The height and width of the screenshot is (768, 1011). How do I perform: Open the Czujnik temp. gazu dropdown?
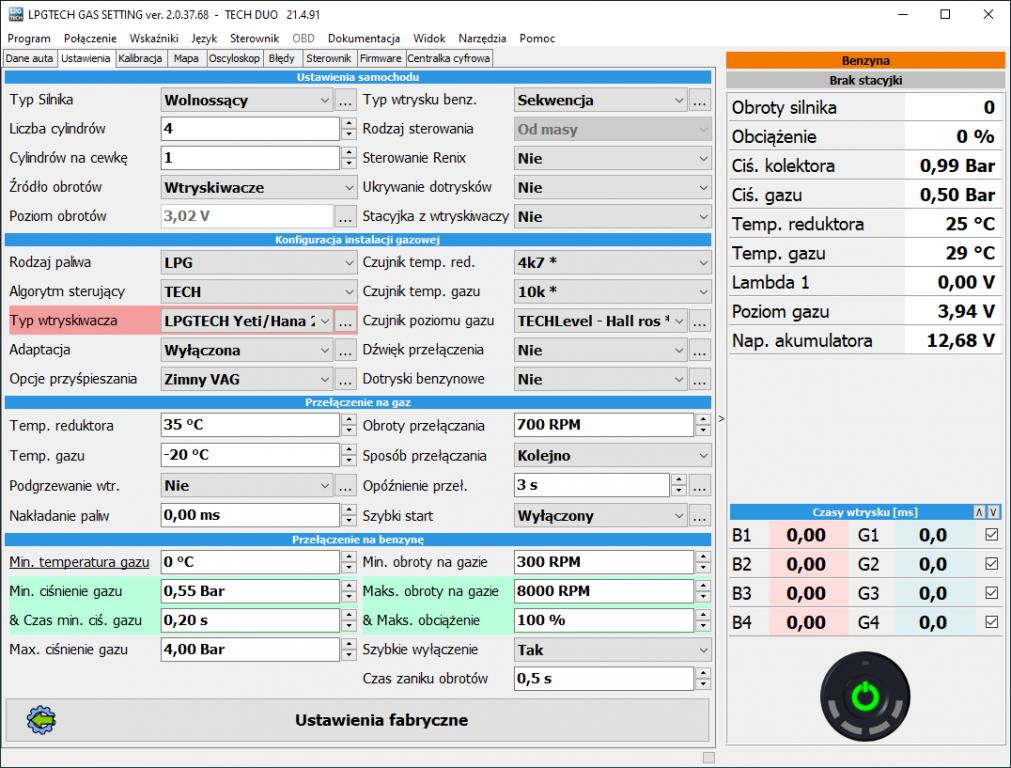[613, 292]
